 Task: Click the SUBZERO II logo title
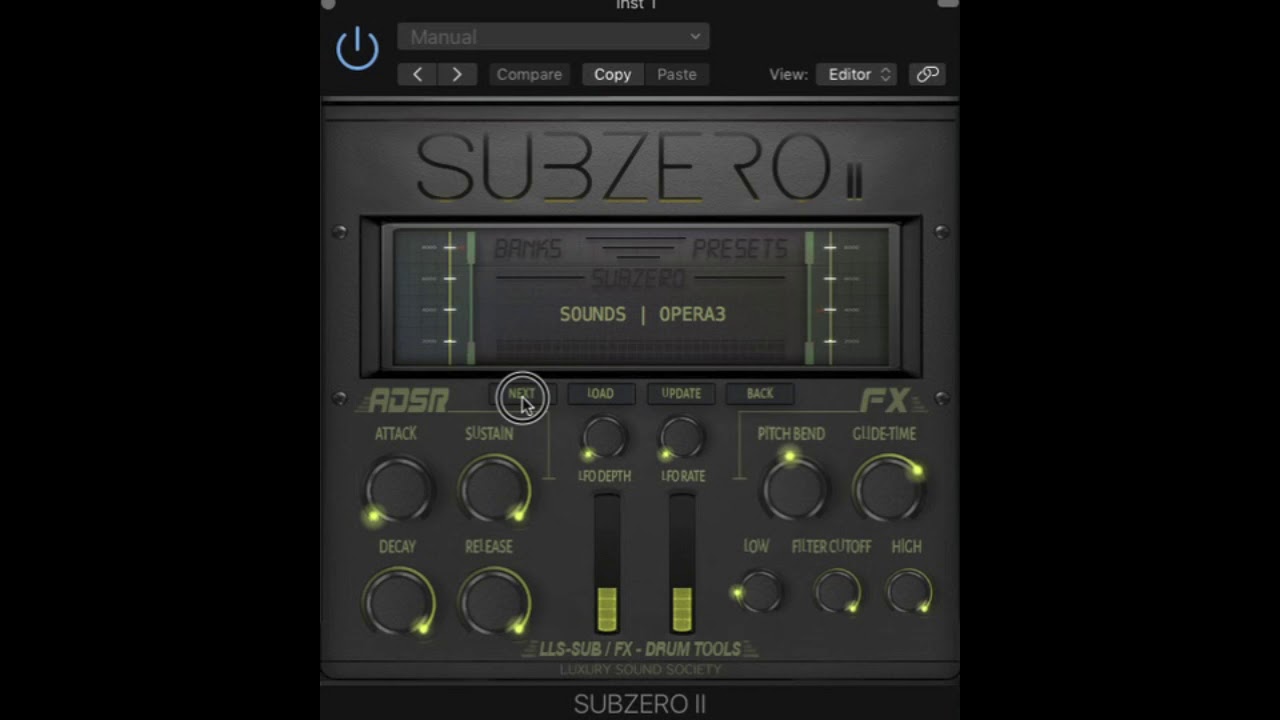pyautogui.click(x=640, y=167)
